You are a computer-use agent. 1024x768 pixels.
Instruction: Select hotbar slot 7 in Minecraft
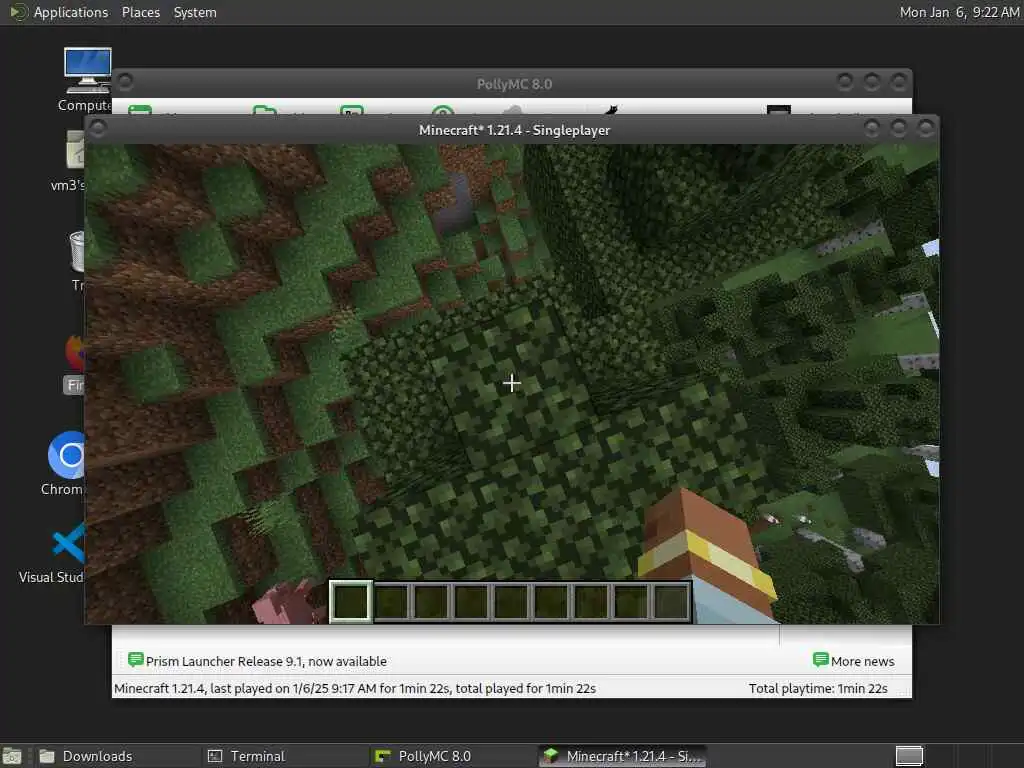pyautogui.click(x=591, y=601)
